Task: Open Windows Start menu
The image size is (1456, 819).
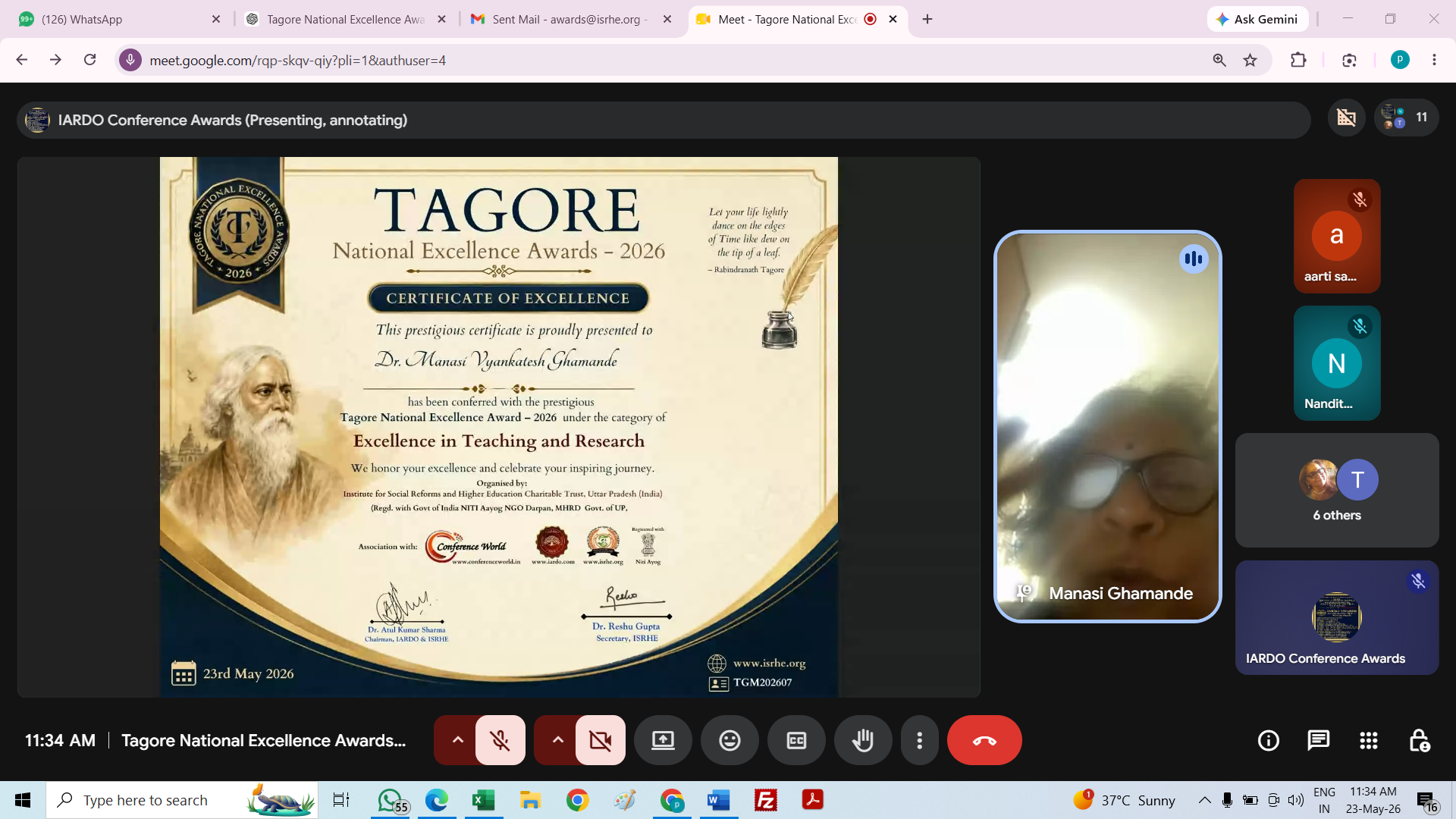Action: [23, 800]
